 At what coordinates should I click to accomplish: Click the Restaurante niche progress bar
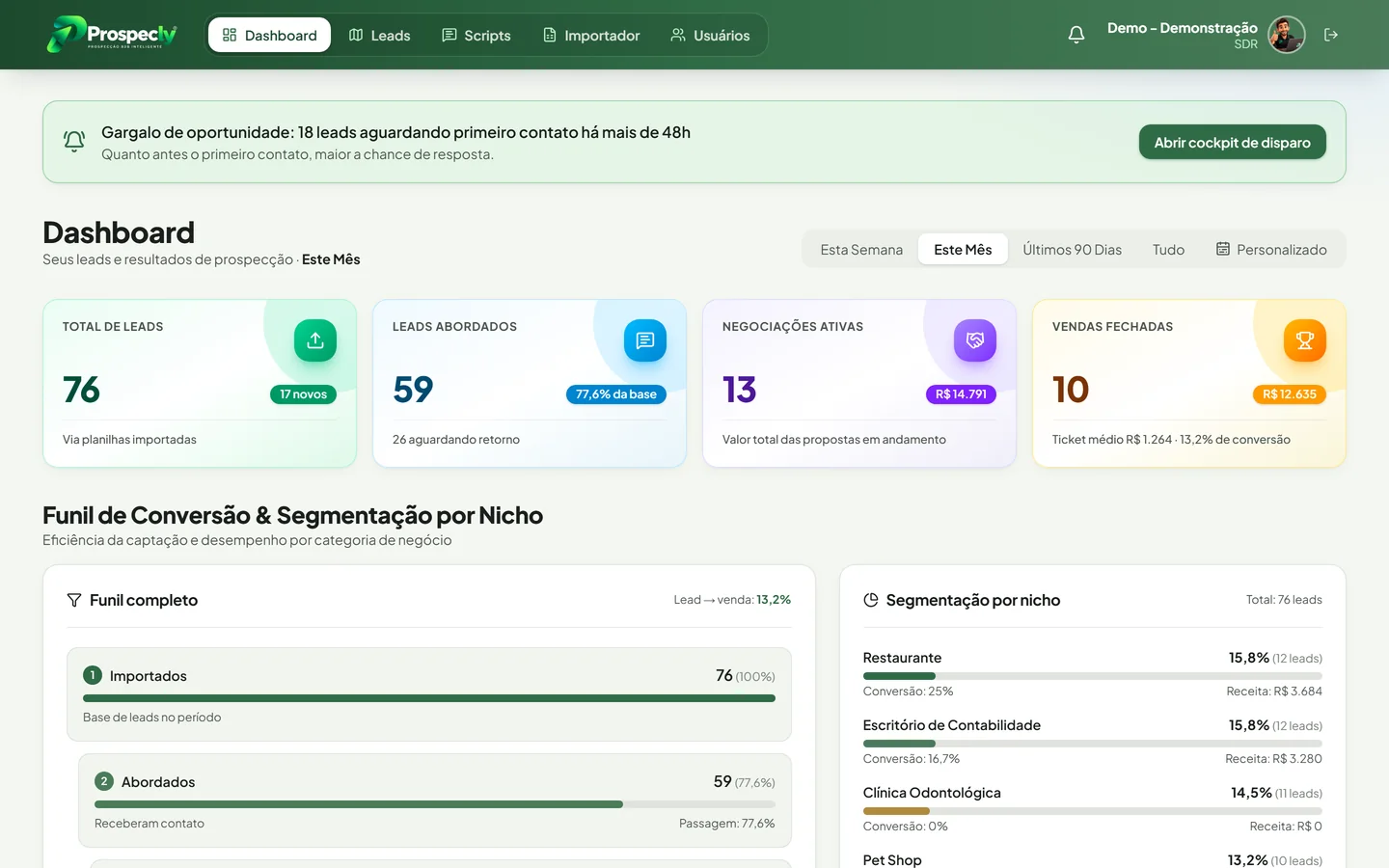click(1092, 676)
